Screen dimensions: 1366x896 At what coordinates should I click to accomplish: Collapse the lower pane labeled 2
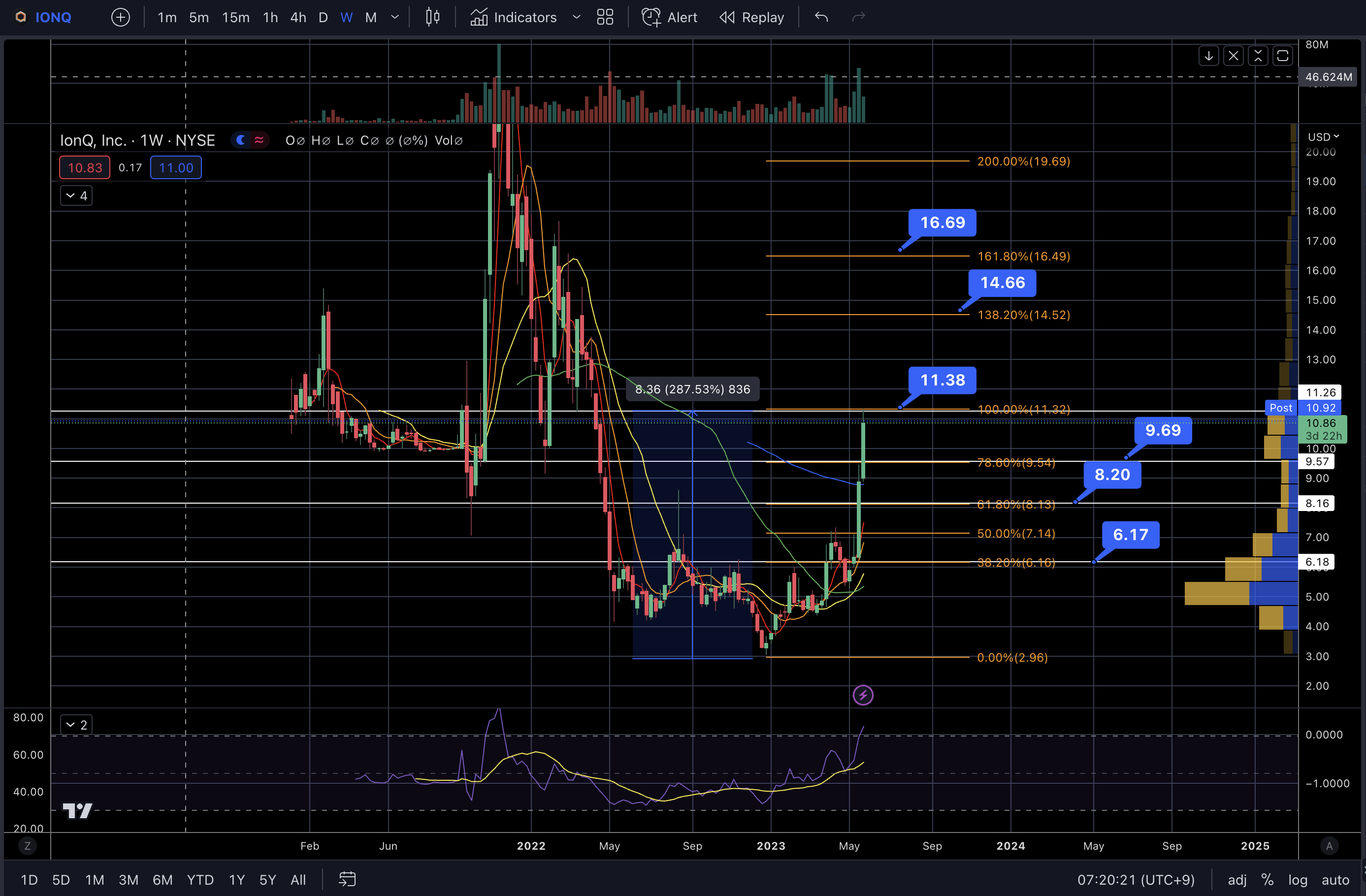click(x=76, y=724)
